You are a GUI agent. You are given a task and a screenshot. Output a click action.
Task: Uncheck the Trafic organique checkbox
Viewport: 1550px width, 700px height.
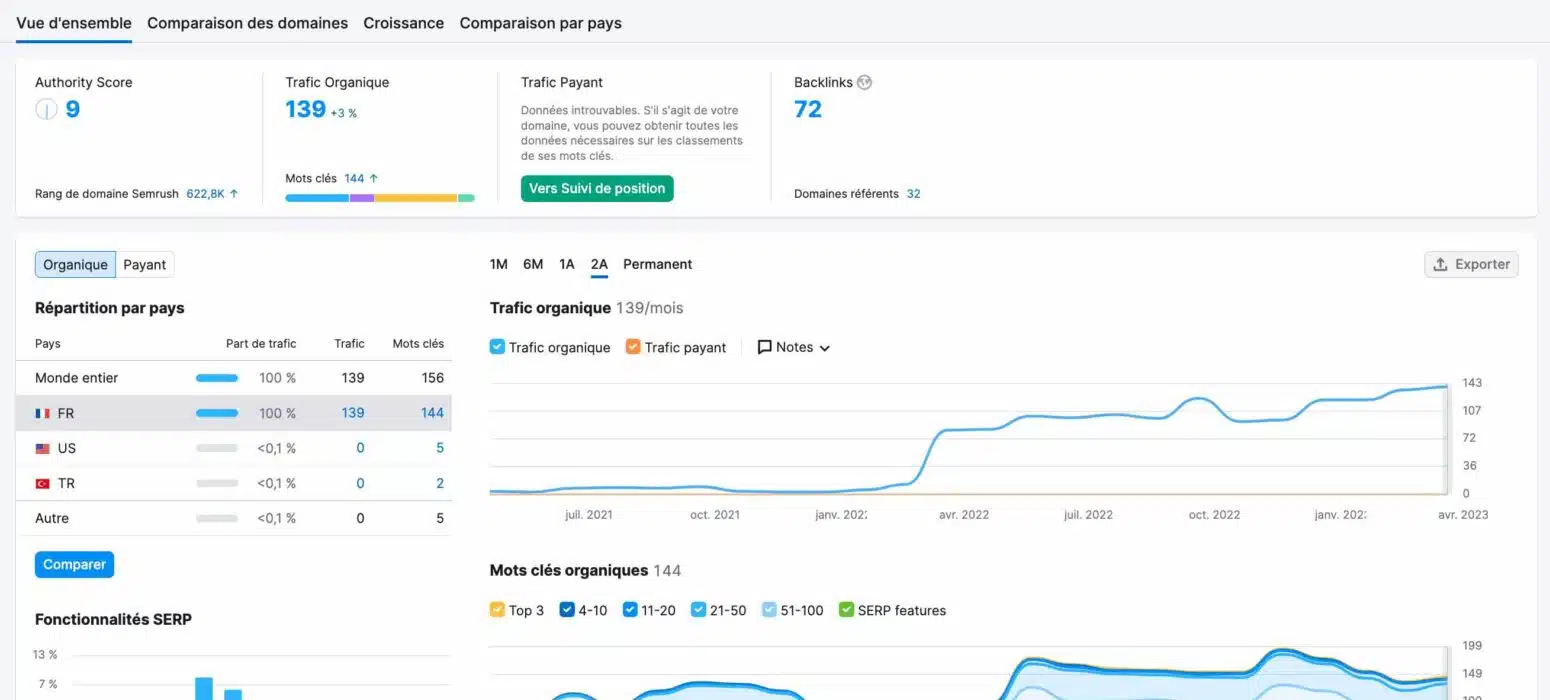497,347
